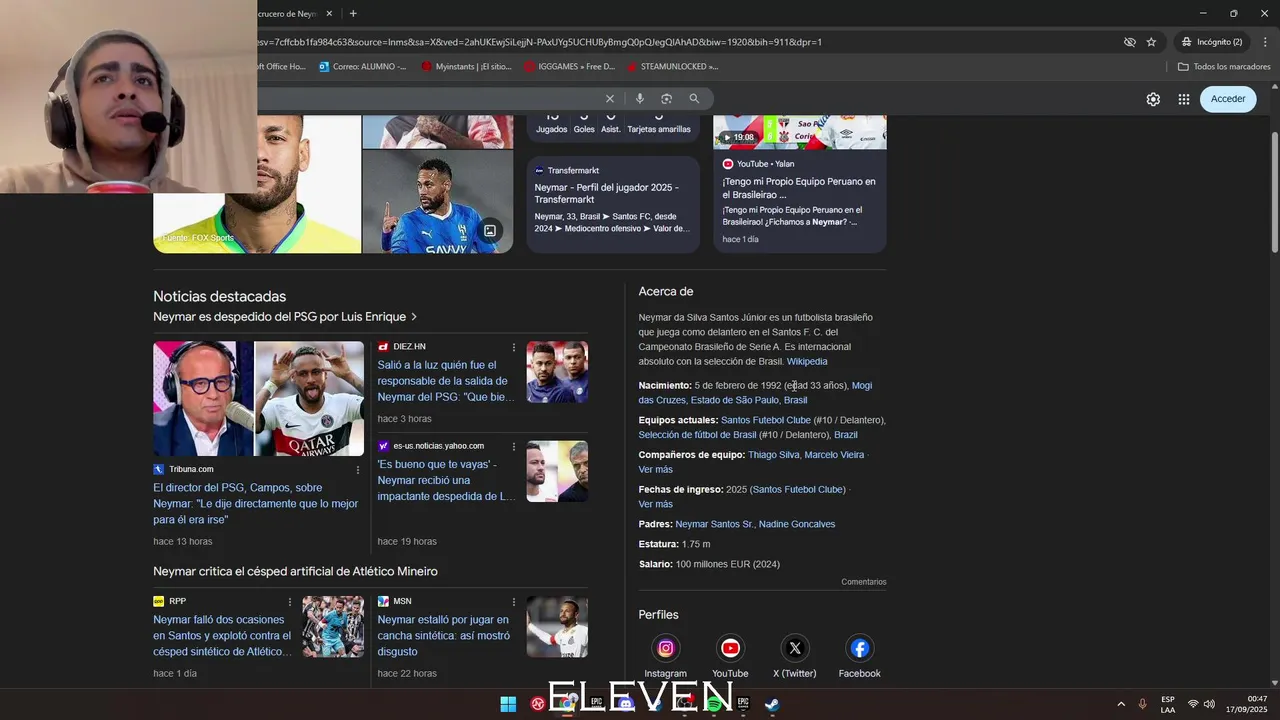Viewport: 1280px width, 720px height.
Task: Open more options for MSN article
Action: pos(514,602)
